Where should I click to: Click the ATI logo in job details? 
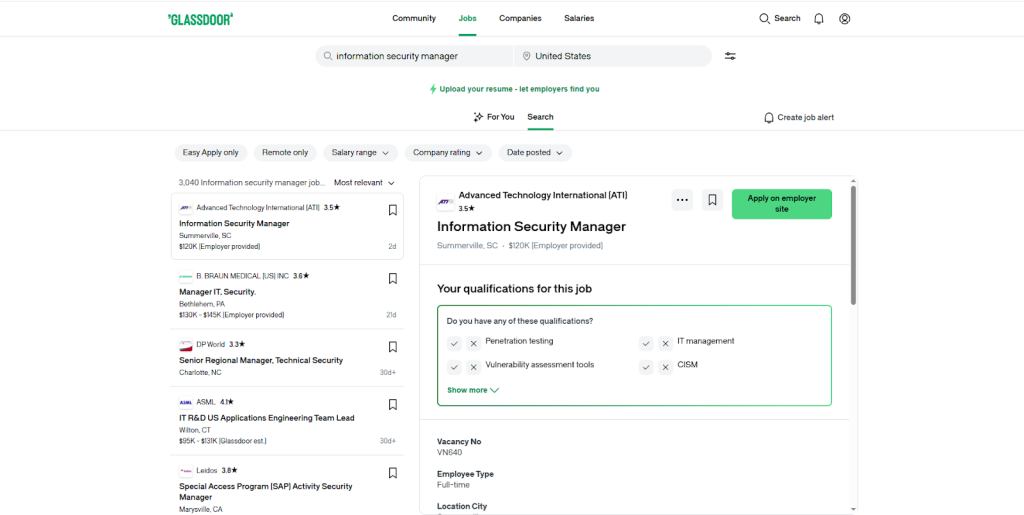[445, 202]
